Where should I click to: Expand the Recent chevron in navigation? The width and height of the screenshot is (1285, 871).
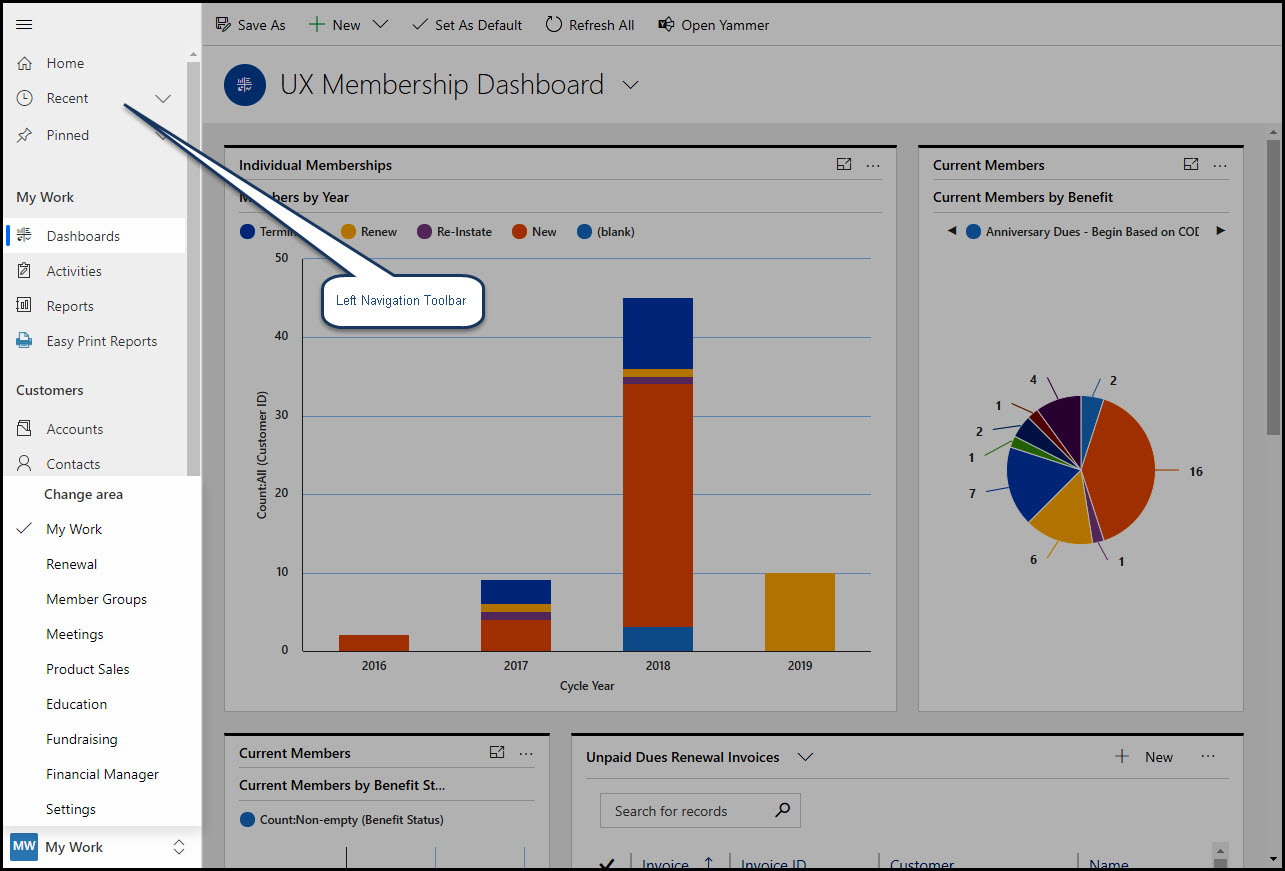pyautogui.click(x=162, y=98)
